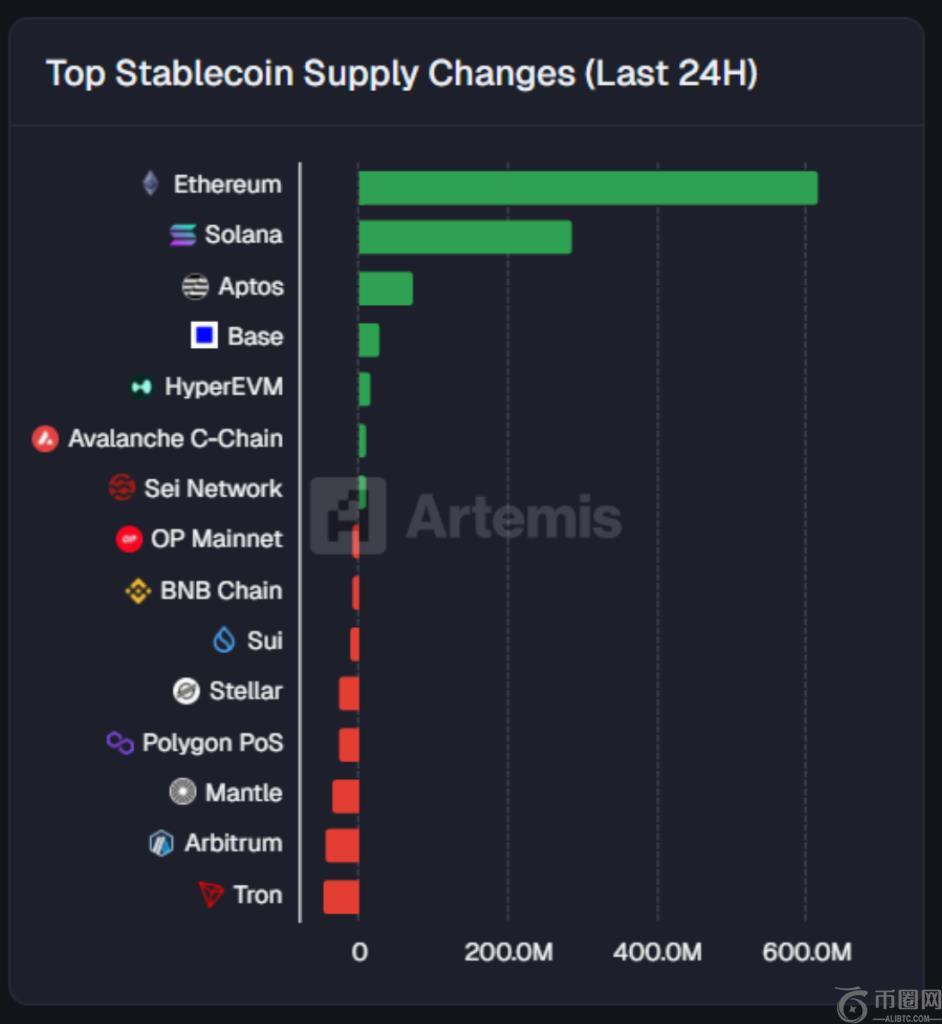Click the HyperEVM logo icon
This screenshot has height=1024, width=942.
142,387
